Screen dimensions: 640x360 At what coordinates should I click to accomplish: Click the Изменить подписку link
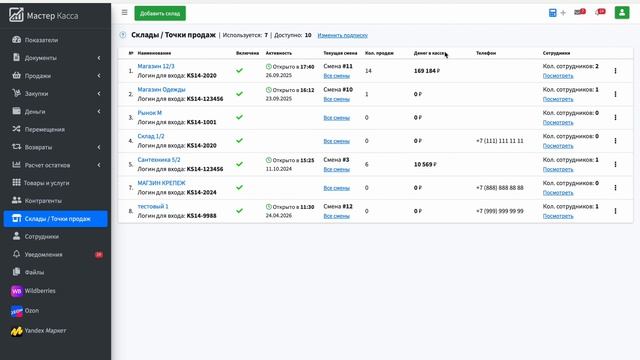tap(342, 36)
